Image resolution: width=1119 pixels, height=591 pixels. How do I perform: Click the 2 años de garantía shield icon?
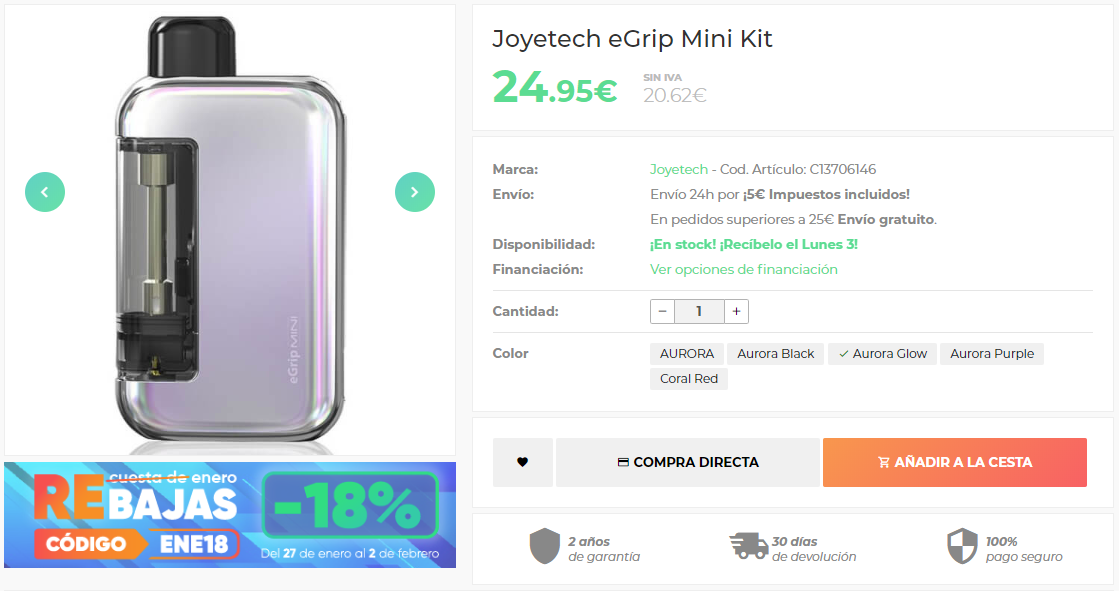545,547
